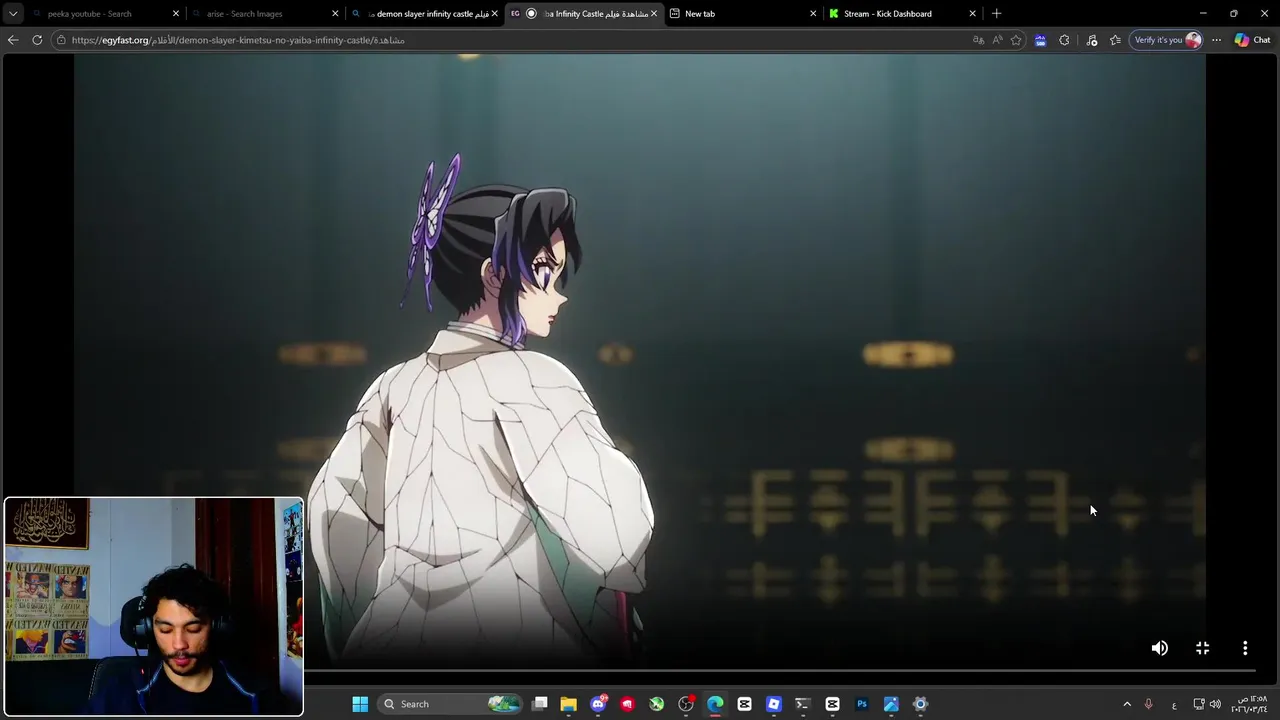Open the video player's three-dot menu
This screenshot has height=720, width=1280.
[1245, 648]
